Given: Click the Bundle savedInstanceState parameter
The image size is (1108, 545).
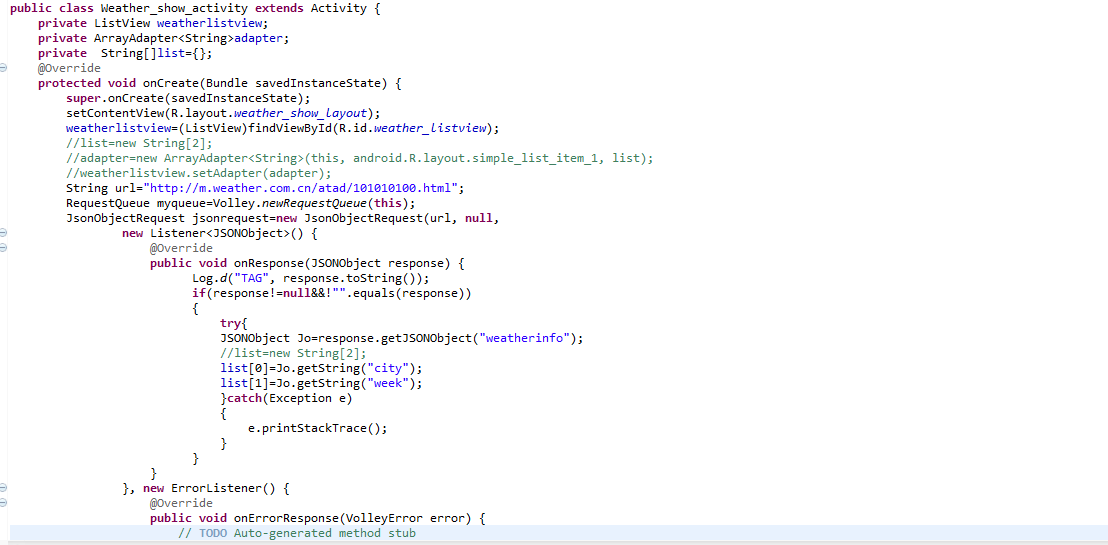Looking at the screenshot, I should tap(293, 83).
